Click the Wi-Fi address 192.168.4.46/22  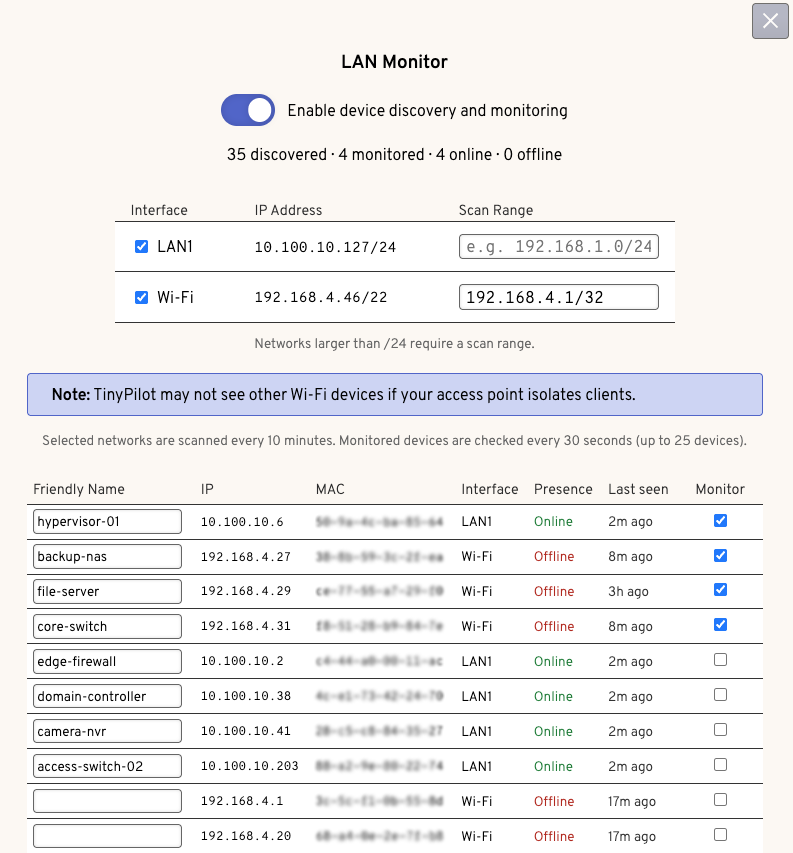pyautogui.click(x=321, y=297)
